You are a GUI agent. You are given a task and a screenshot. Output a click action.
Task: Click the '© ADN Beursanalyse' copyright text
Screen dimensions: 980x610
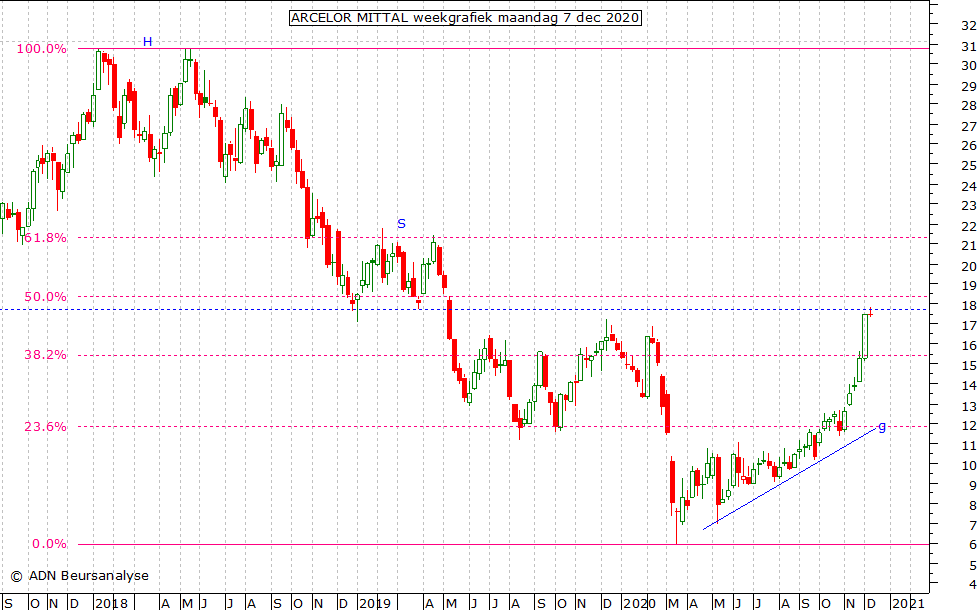[x=79, y=576]
